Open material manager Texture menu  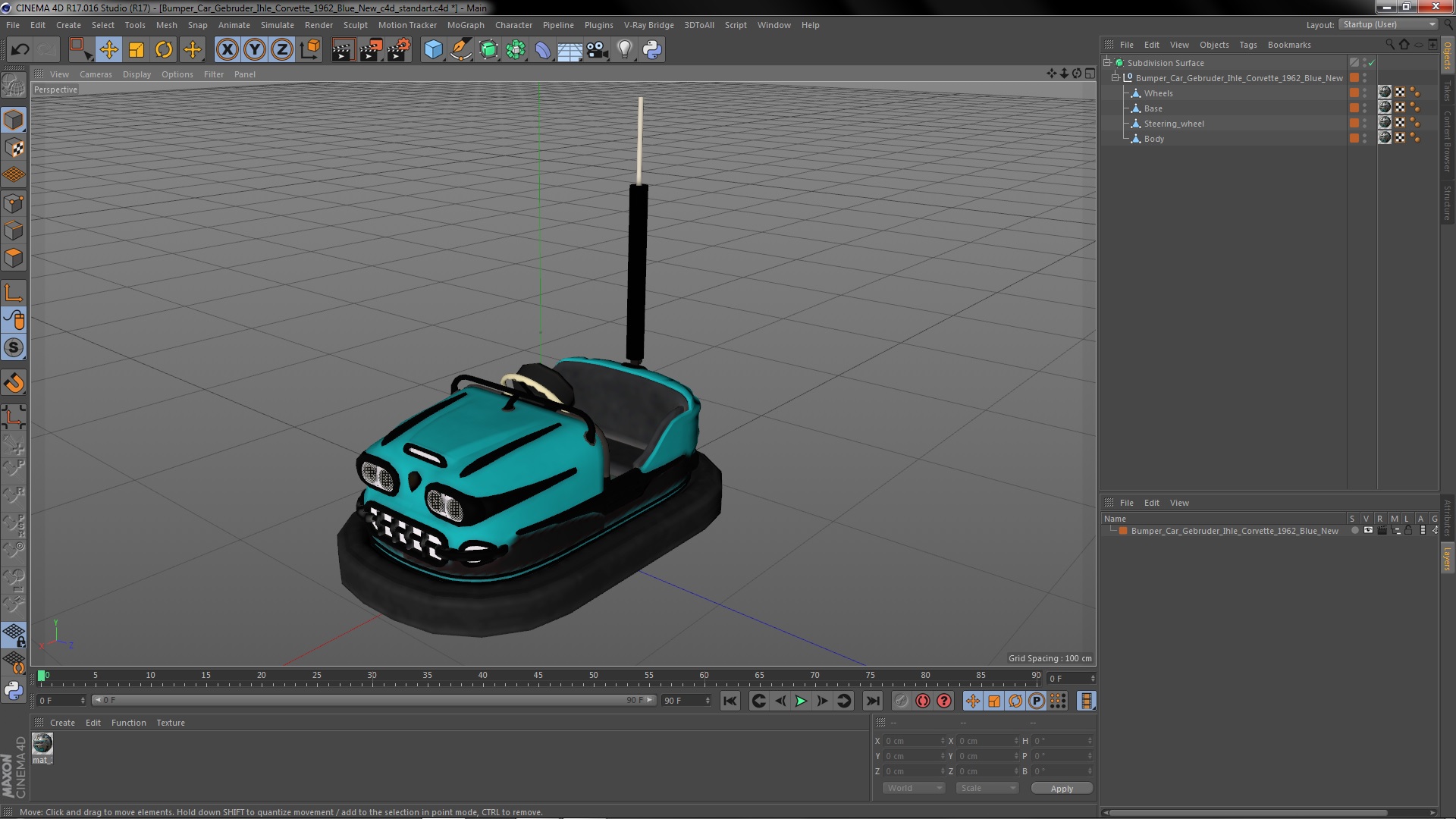pyautogui.click(x=171, y=723)
